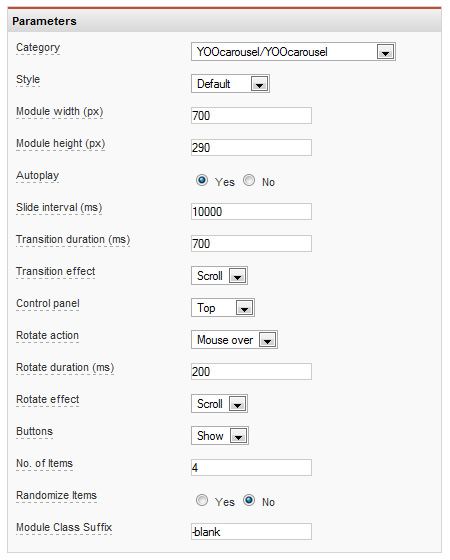This screenshot has width=450, height=560.
Task: Expand the Rotate effect Scroll dropdown
Action: coord(219,404)
